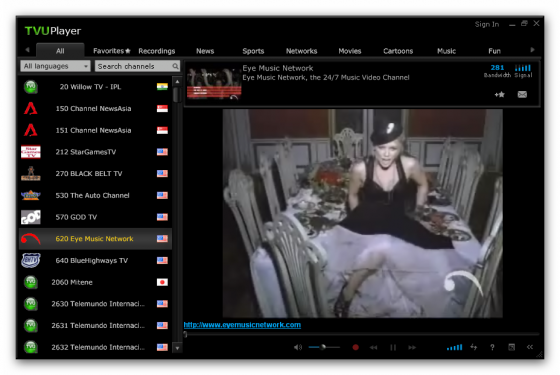Open the Movies category tab
Viewport: 560px width, 375px height.
pyautogui.click(x=350, y=51)
